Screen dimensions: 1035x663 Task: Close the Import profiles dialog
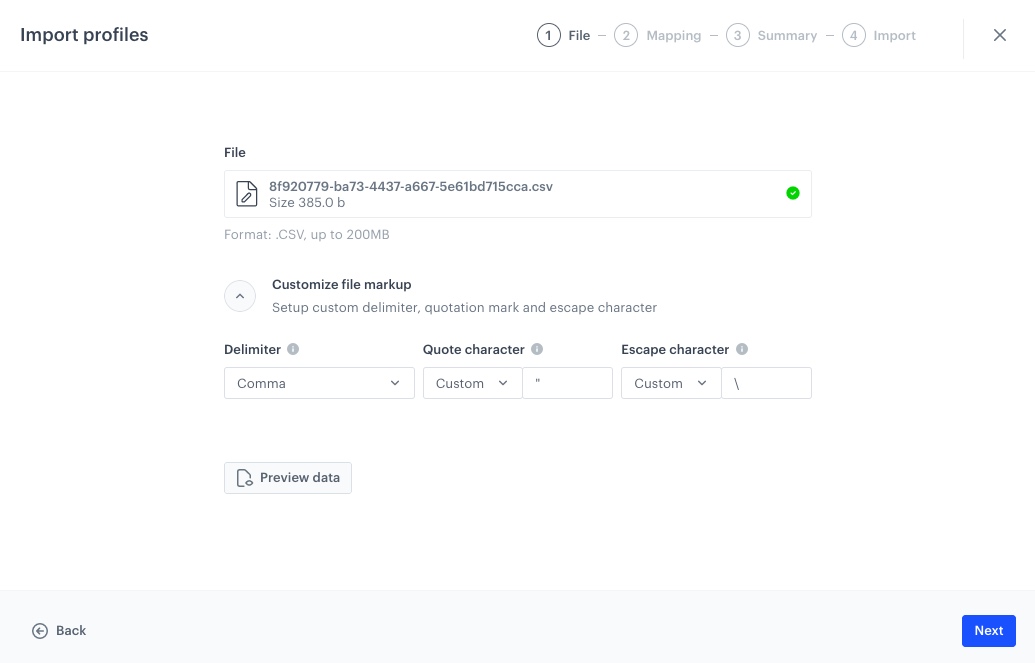pyautogui.click(x=999, y=35)
